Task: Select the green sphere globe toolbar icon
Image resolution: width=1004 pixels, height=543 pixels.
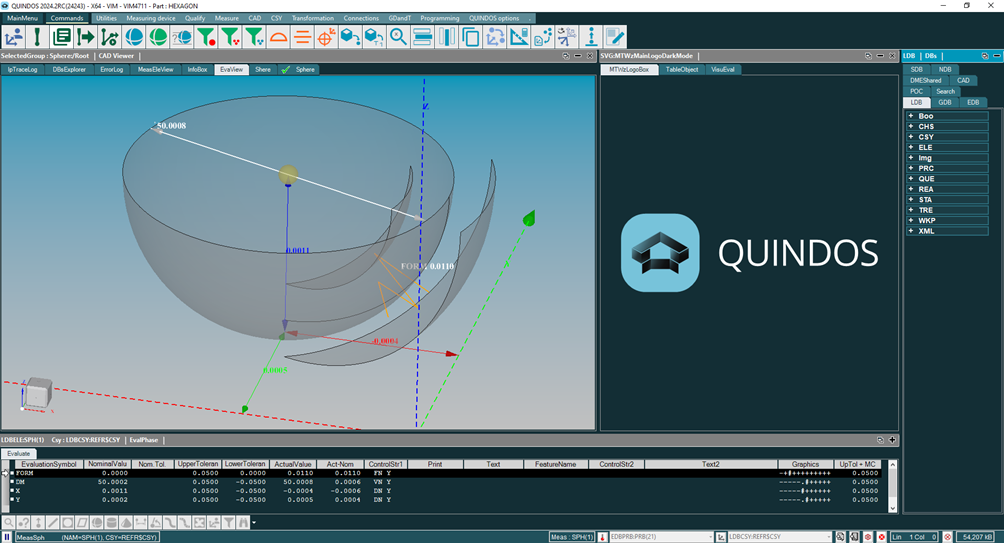Action: point(158,37)
